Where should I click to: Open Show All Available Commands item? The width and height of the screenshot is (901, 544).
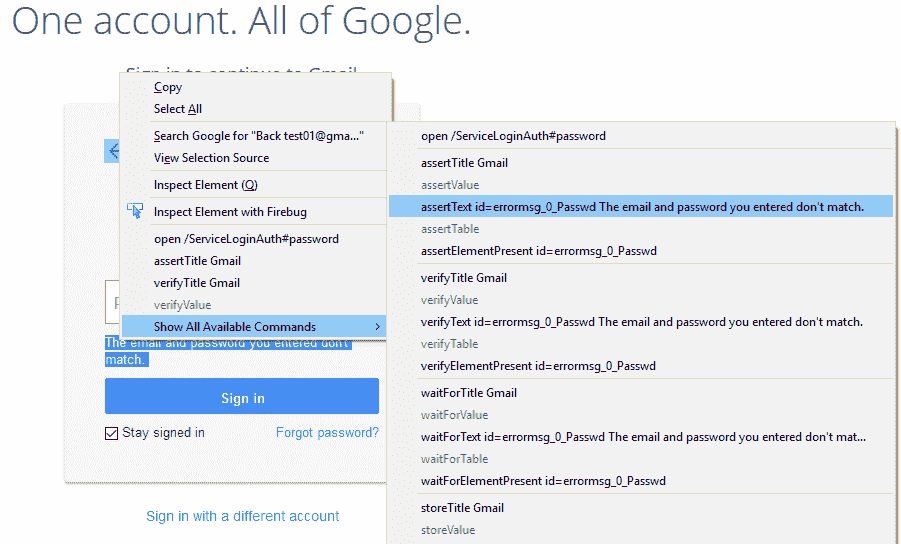point(253,326)
